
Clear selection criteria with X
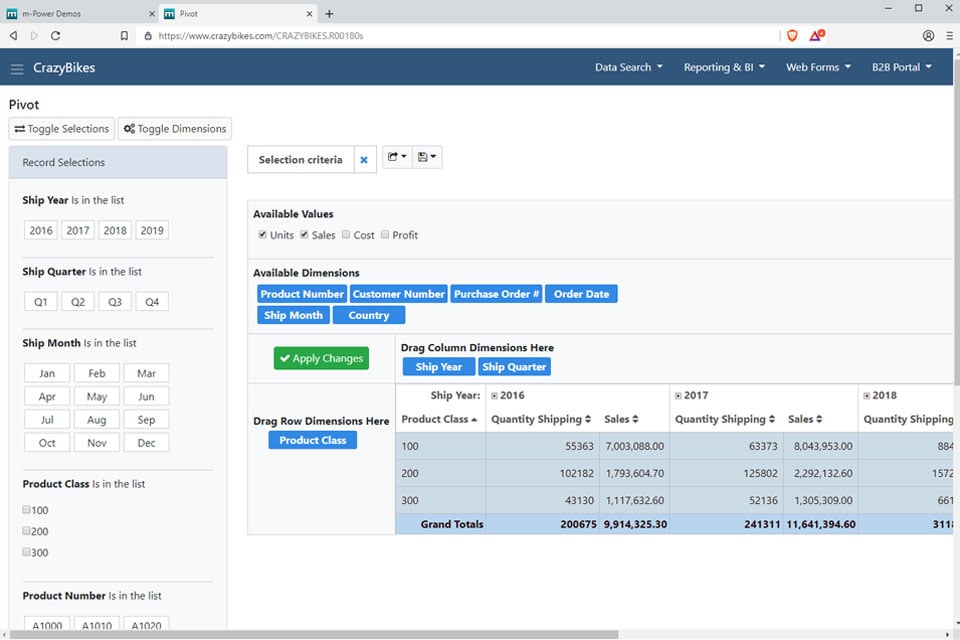(364, 160)
